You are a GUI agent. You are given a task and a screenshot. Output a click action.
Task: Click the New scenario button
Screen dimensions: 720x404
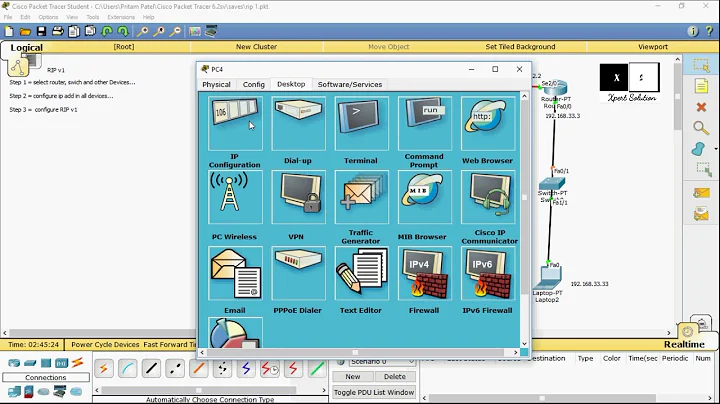353,376
